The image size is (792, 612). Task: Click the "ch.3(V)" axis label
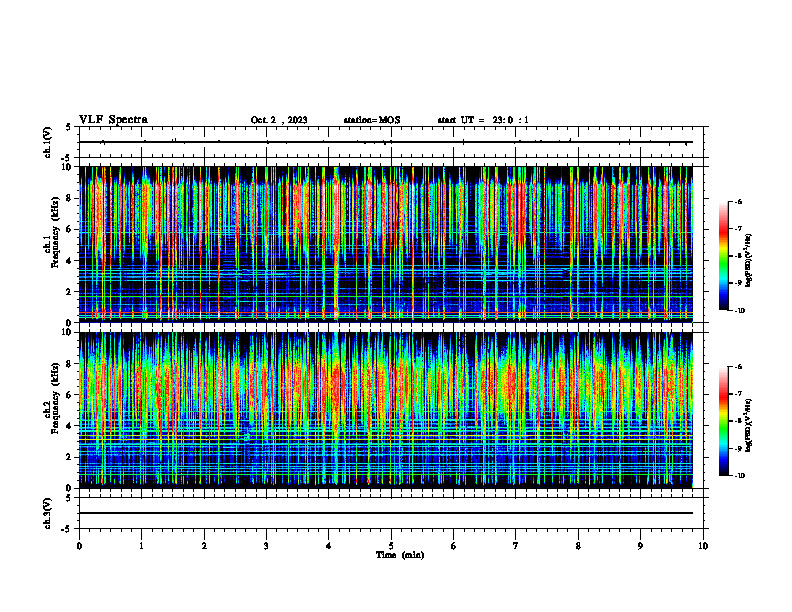[47, 513]
